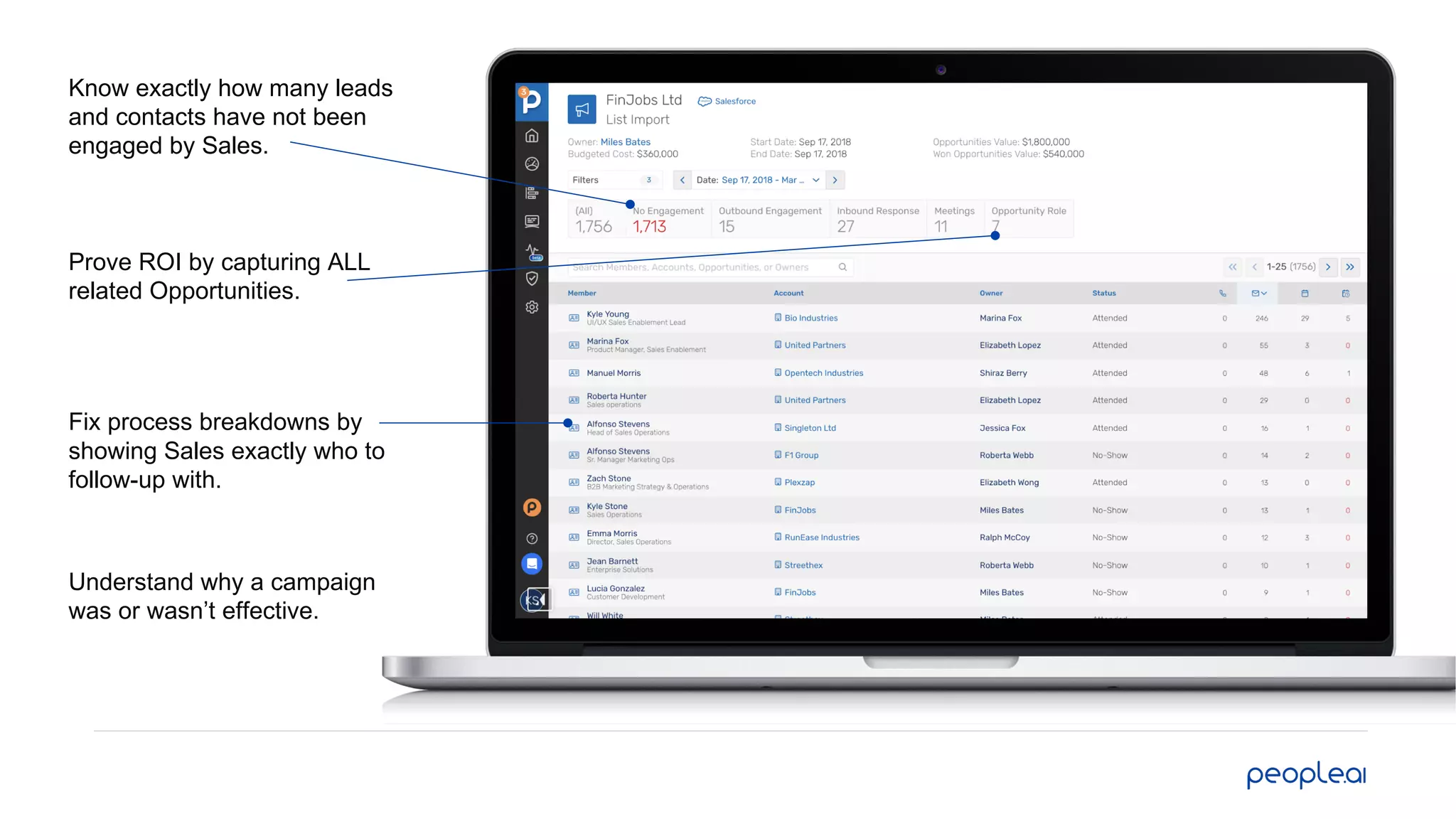Sort by email column icon

1259,293
